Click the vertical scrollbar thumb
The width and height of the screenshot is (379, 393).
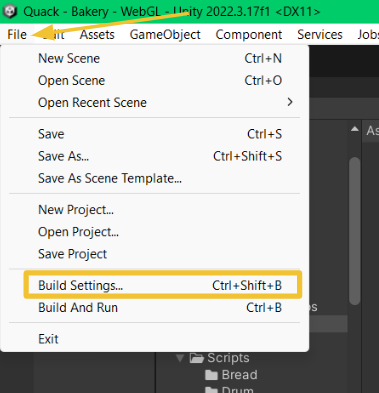click(x=355, y=231)
